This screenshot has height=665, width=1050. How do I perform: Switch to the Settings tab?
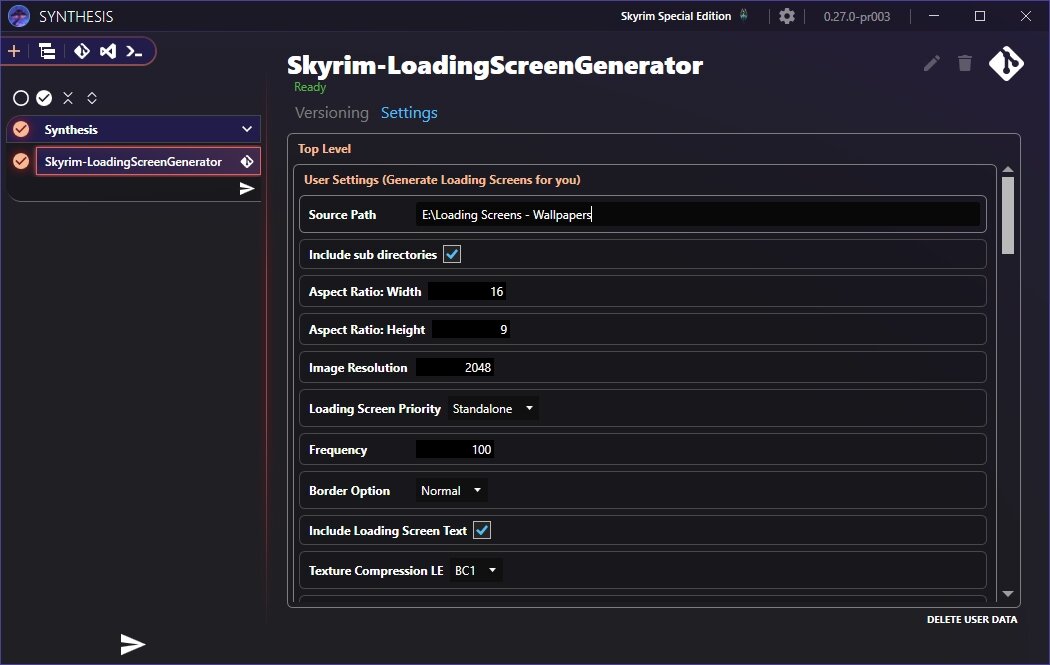pyautogui.click(x=409, y=113)
